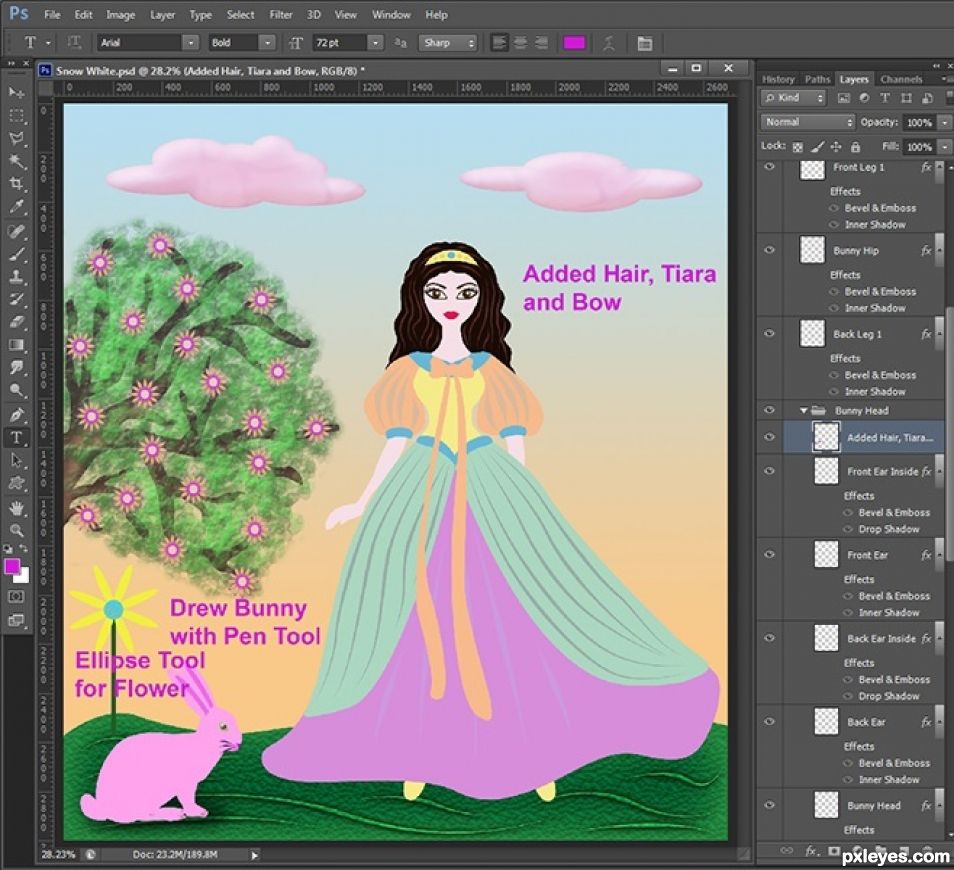Select the Eraser tool
The height and width of the screenshot is (870, 954).
[x=16, y=322]
